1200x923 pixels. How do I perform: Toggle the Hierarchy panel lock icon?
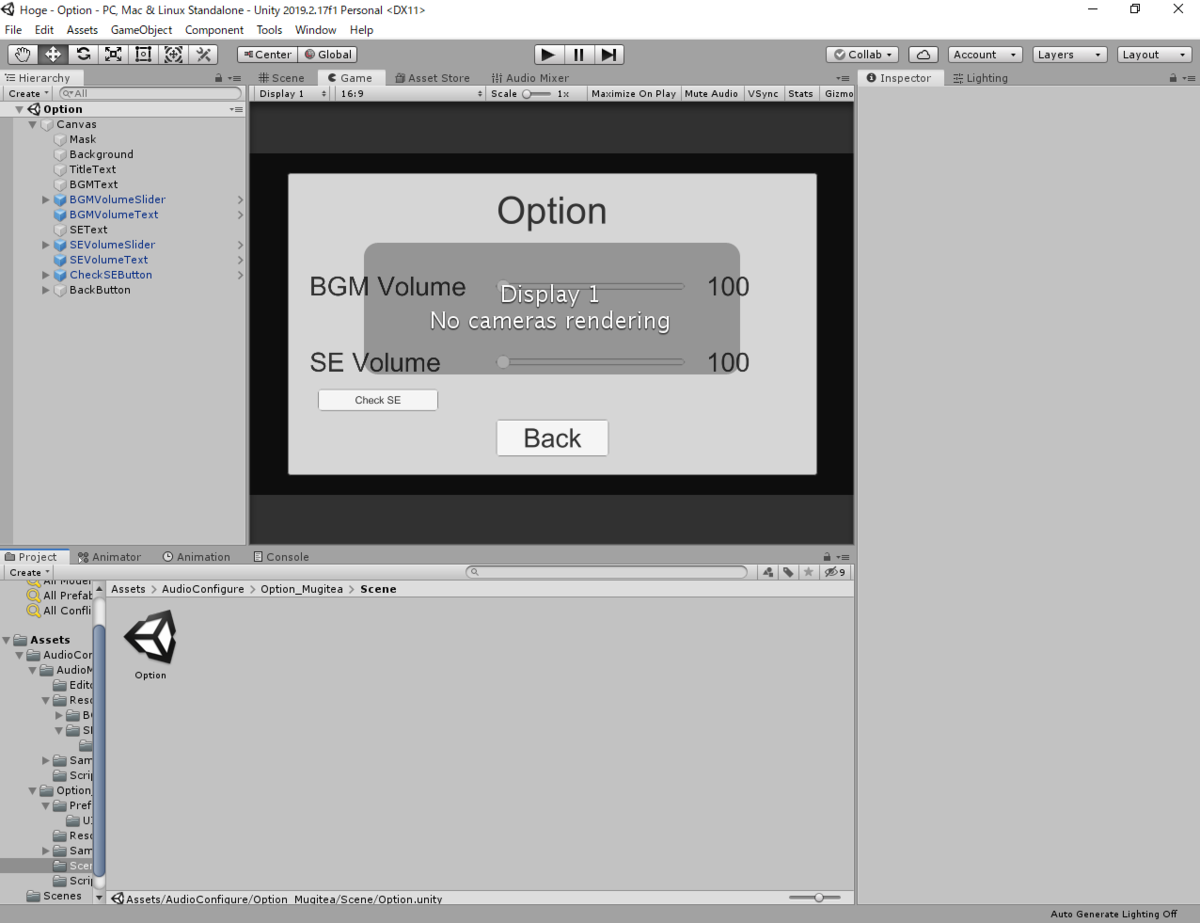[x=219, y=78]
